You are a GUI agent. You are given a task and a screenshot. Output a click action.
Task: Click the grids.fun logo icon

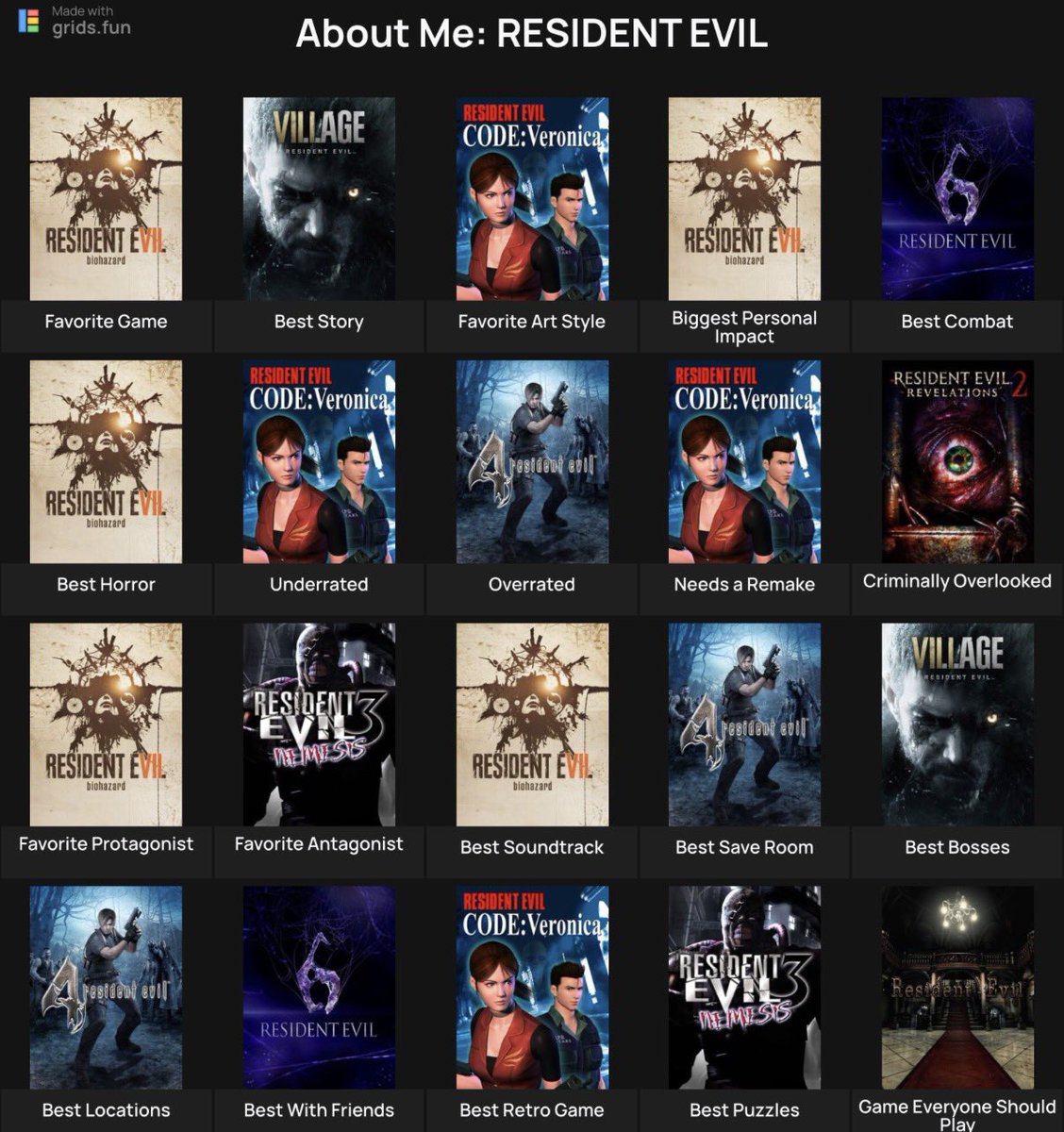[x=29, y=21]
